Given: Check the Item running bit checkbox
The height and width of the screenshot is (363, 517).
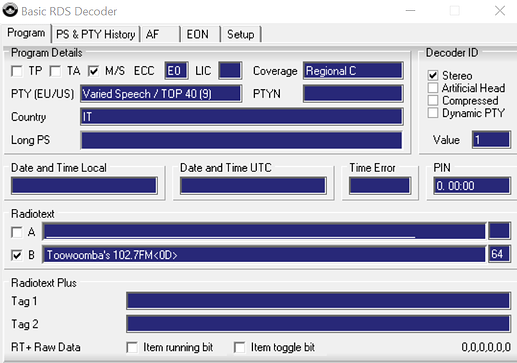Looking at the screenshot, I should [x=132, y=347].
